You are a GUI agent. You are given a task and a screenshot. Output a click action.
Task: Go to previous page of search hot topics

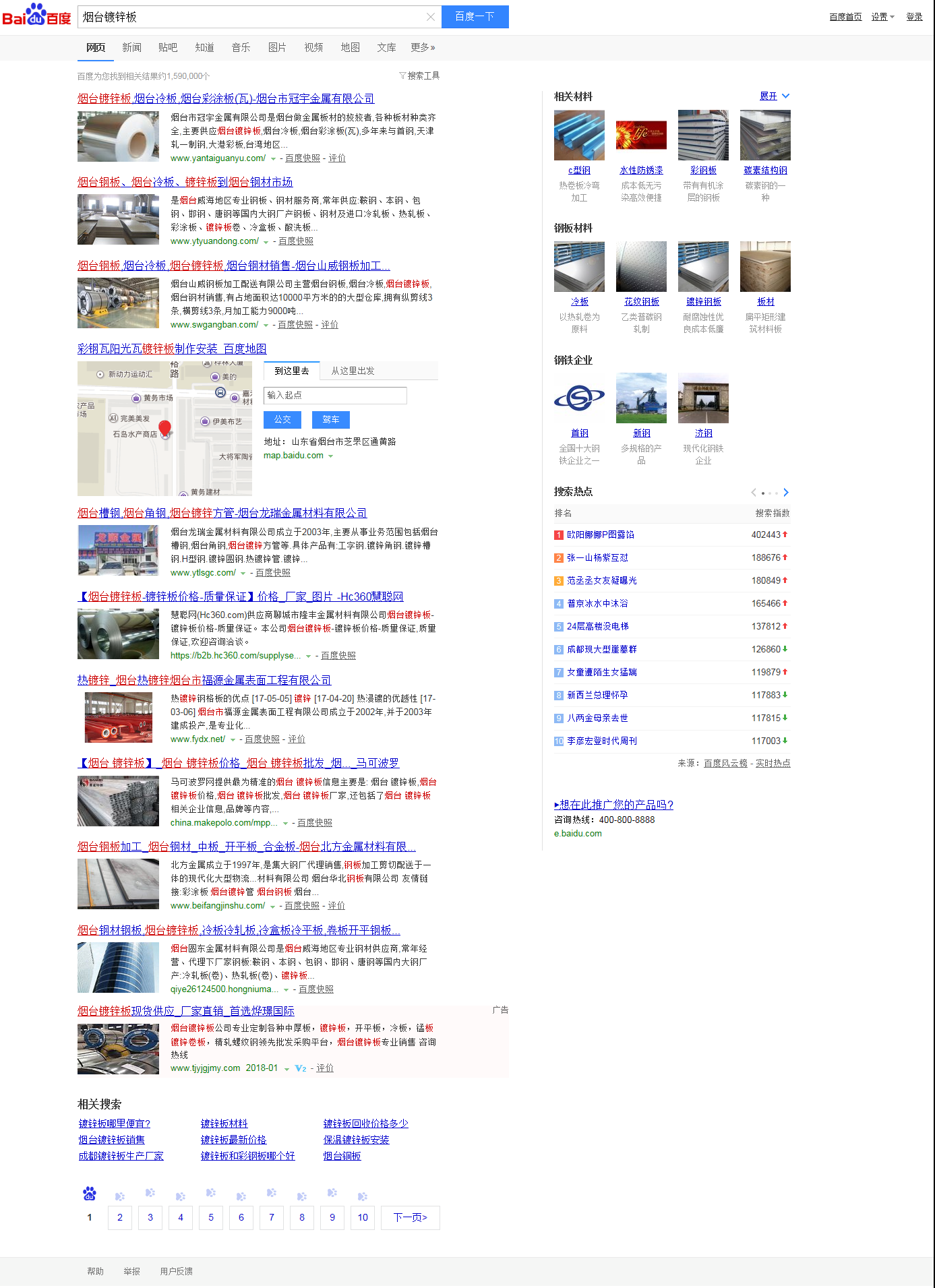point(754,492)
